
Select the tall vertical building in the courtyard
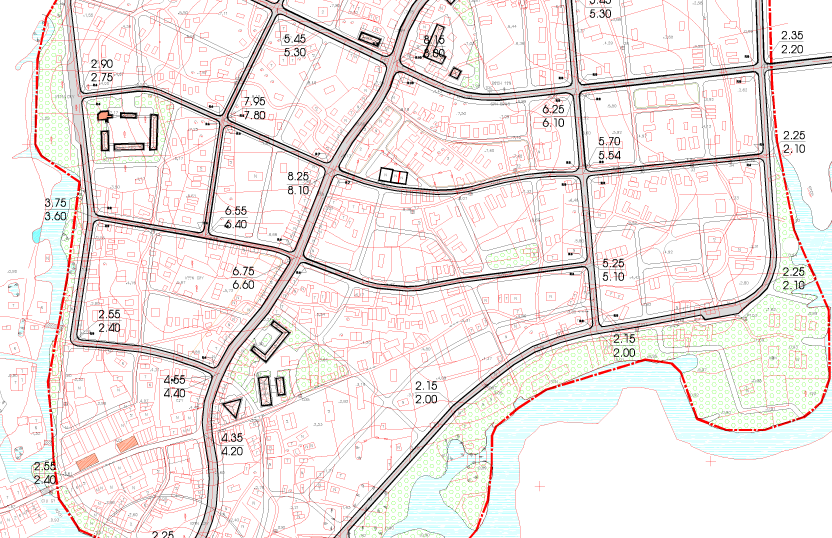click(x=155, y=131)
